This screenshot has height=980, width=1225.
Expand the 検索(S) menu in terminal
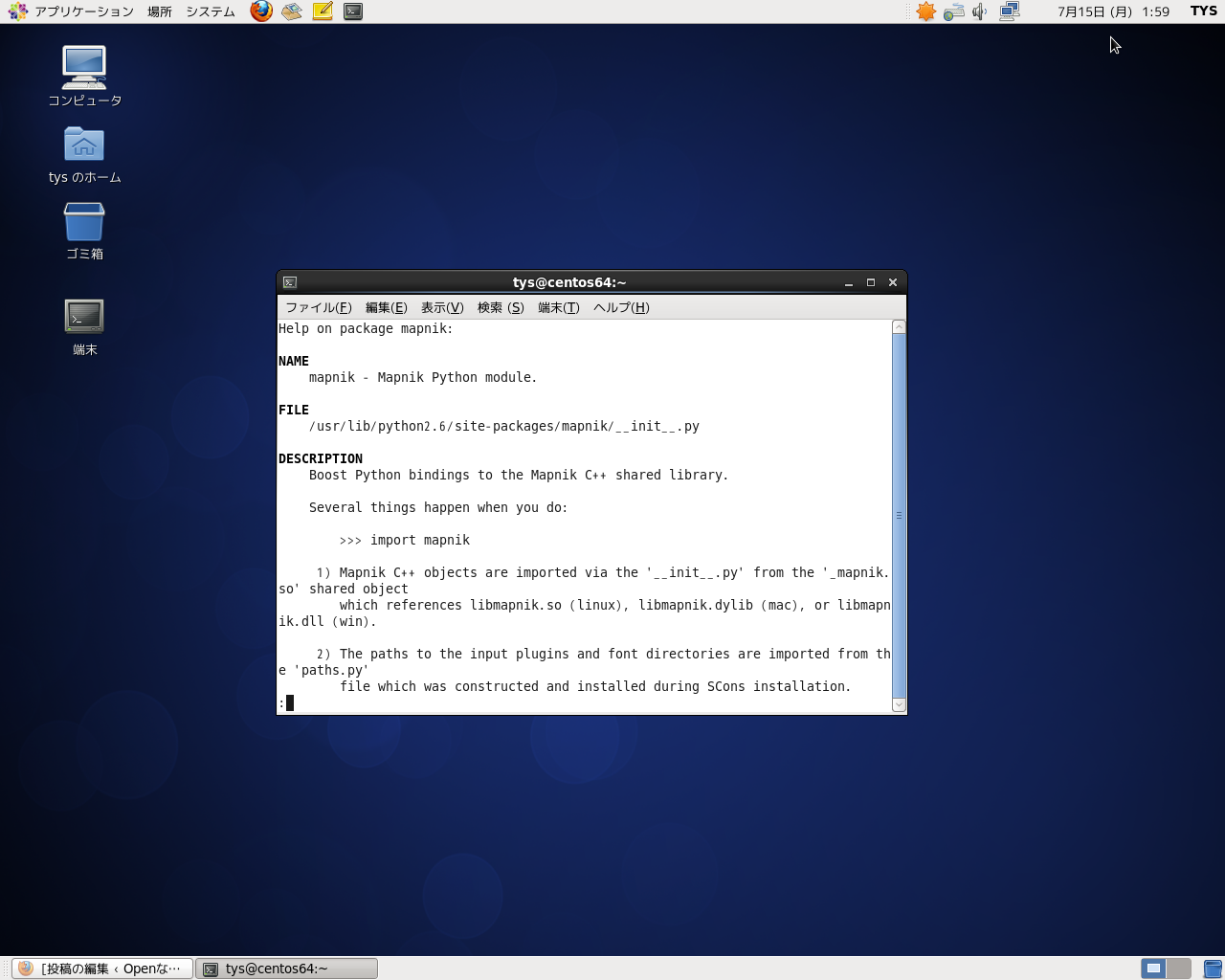tap(501, 307)
